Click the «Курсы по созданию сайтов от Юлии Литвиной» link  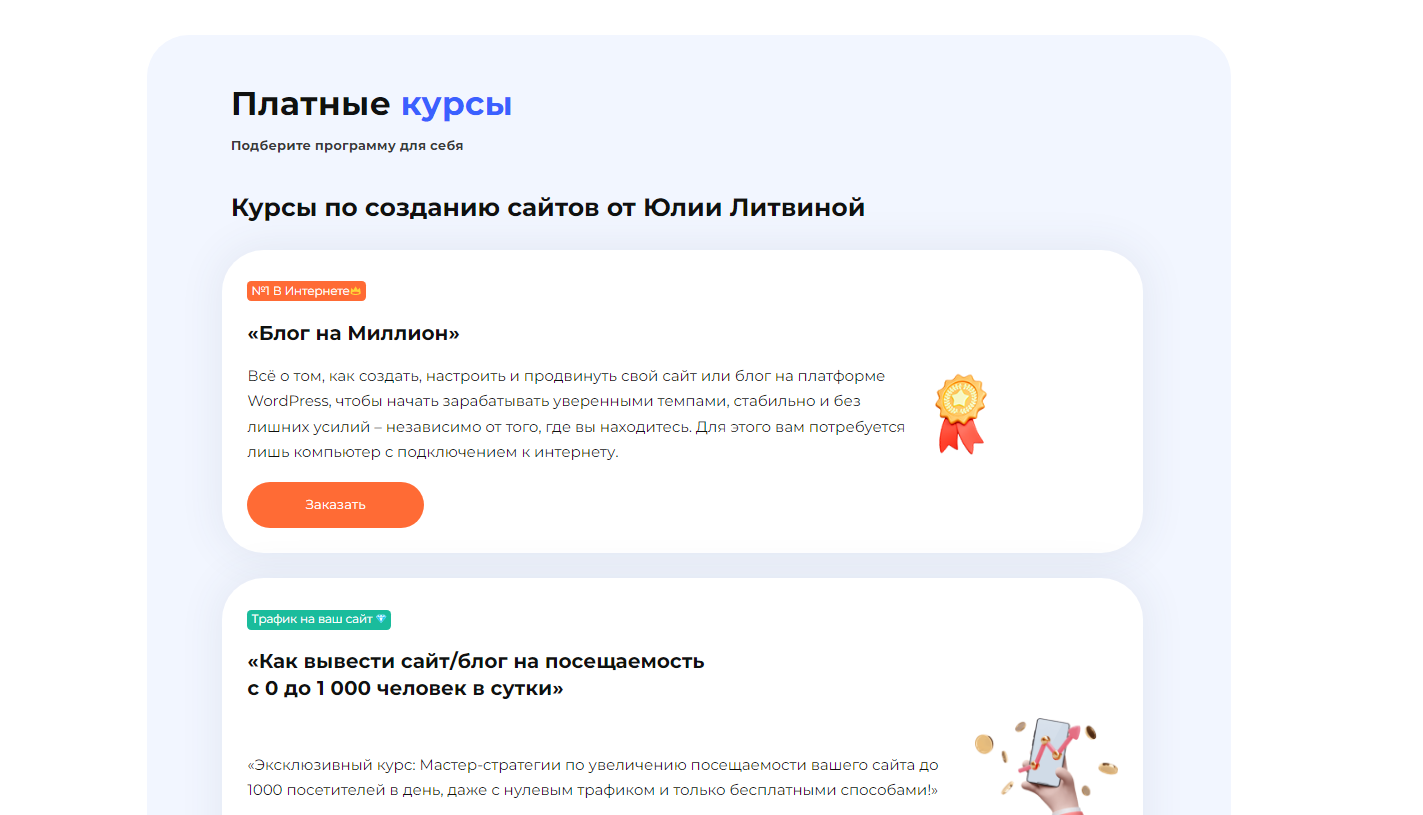[548, 207]
